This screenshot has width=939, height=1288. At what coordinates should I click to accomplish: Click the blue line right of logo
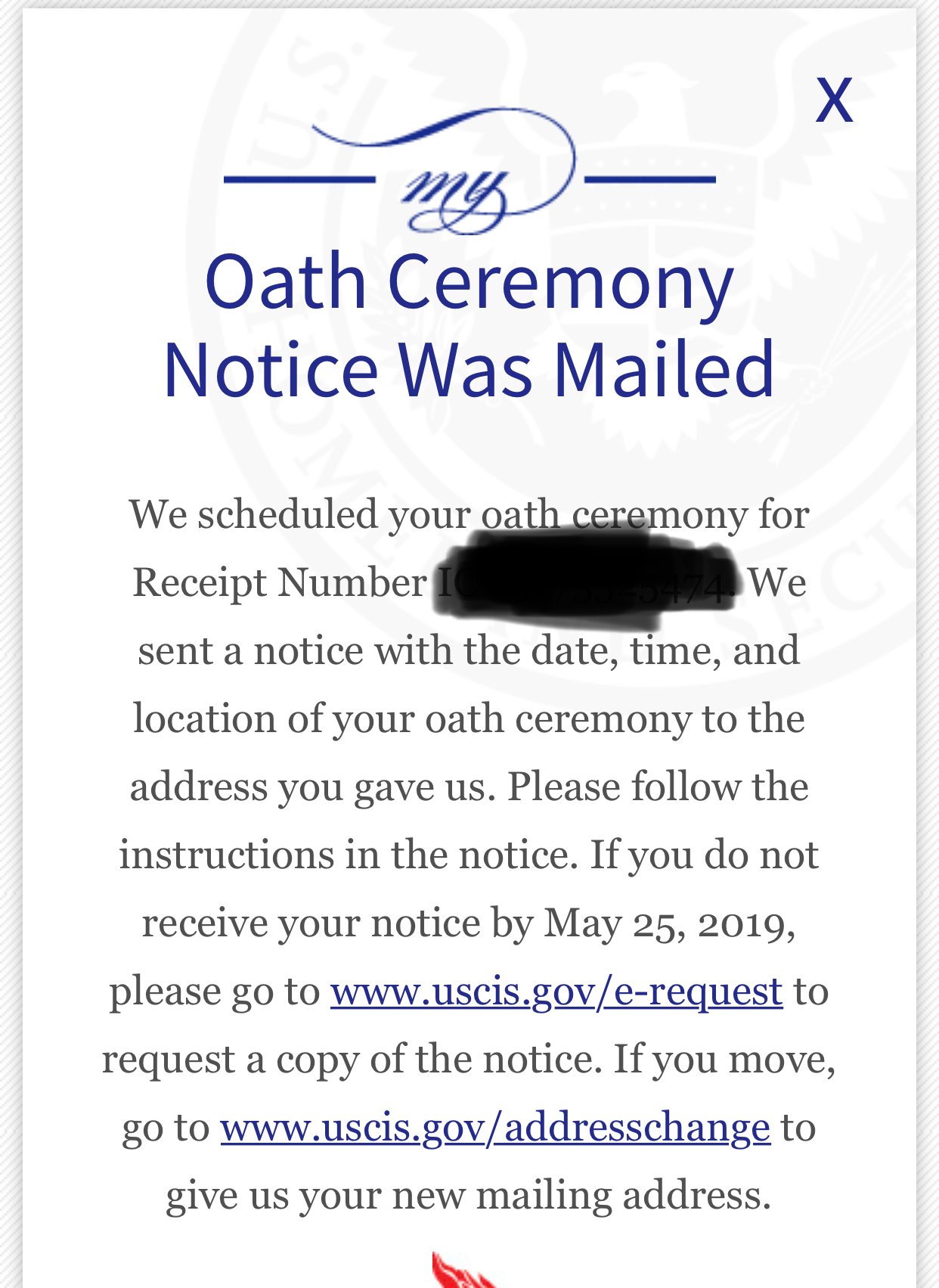[x=650, y=179]
